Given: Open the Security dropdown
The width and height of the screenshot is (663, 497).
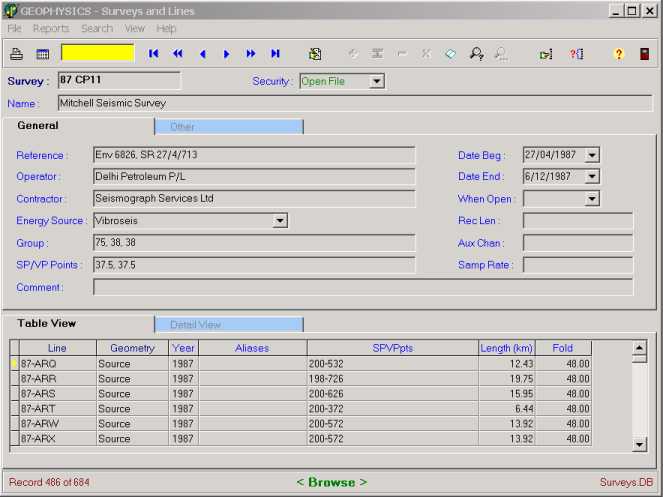Looking at the screenshot, I should (376, 81).
